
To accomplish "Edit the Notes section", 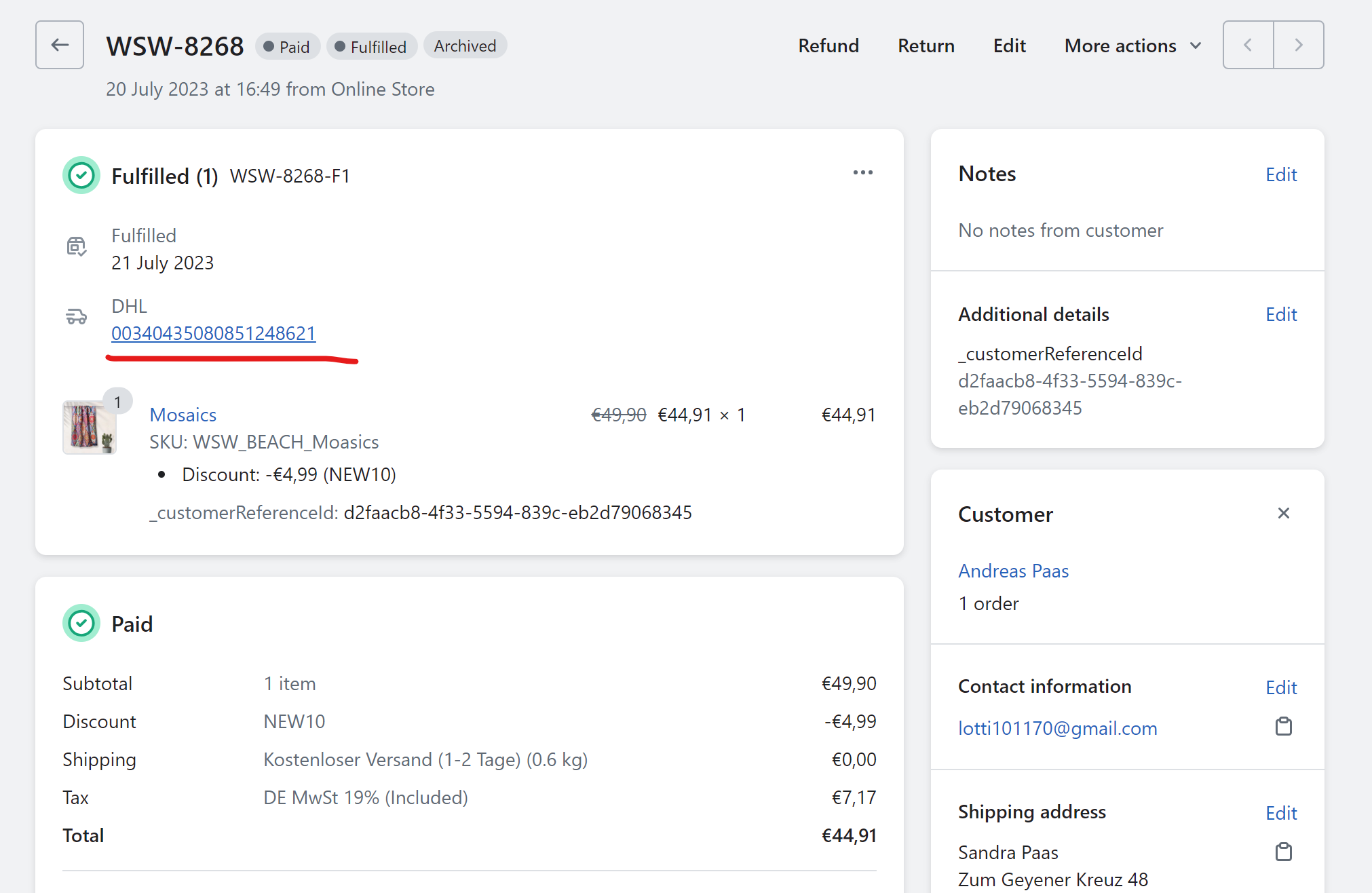I will coord(1280,174).
